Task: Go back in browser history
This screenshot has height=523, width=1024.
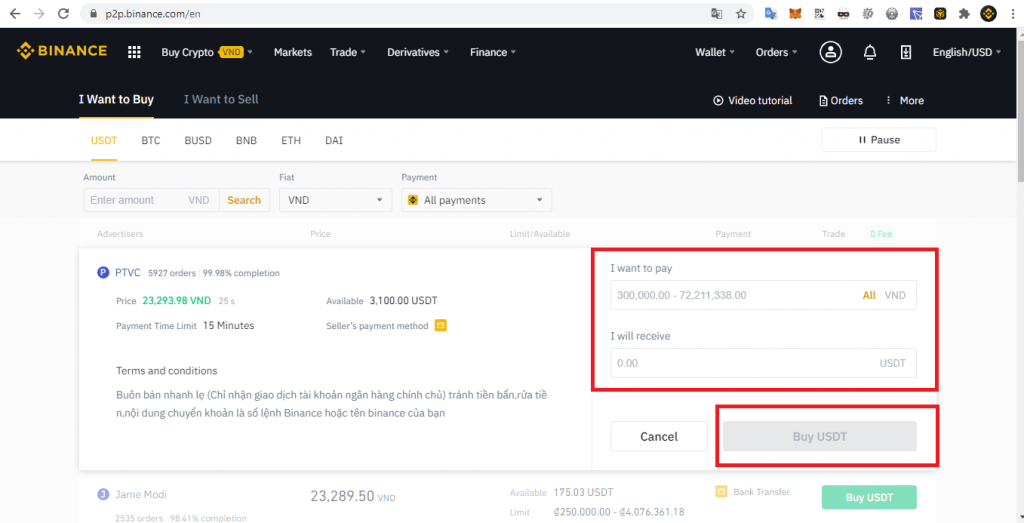Action: (15, 13)
